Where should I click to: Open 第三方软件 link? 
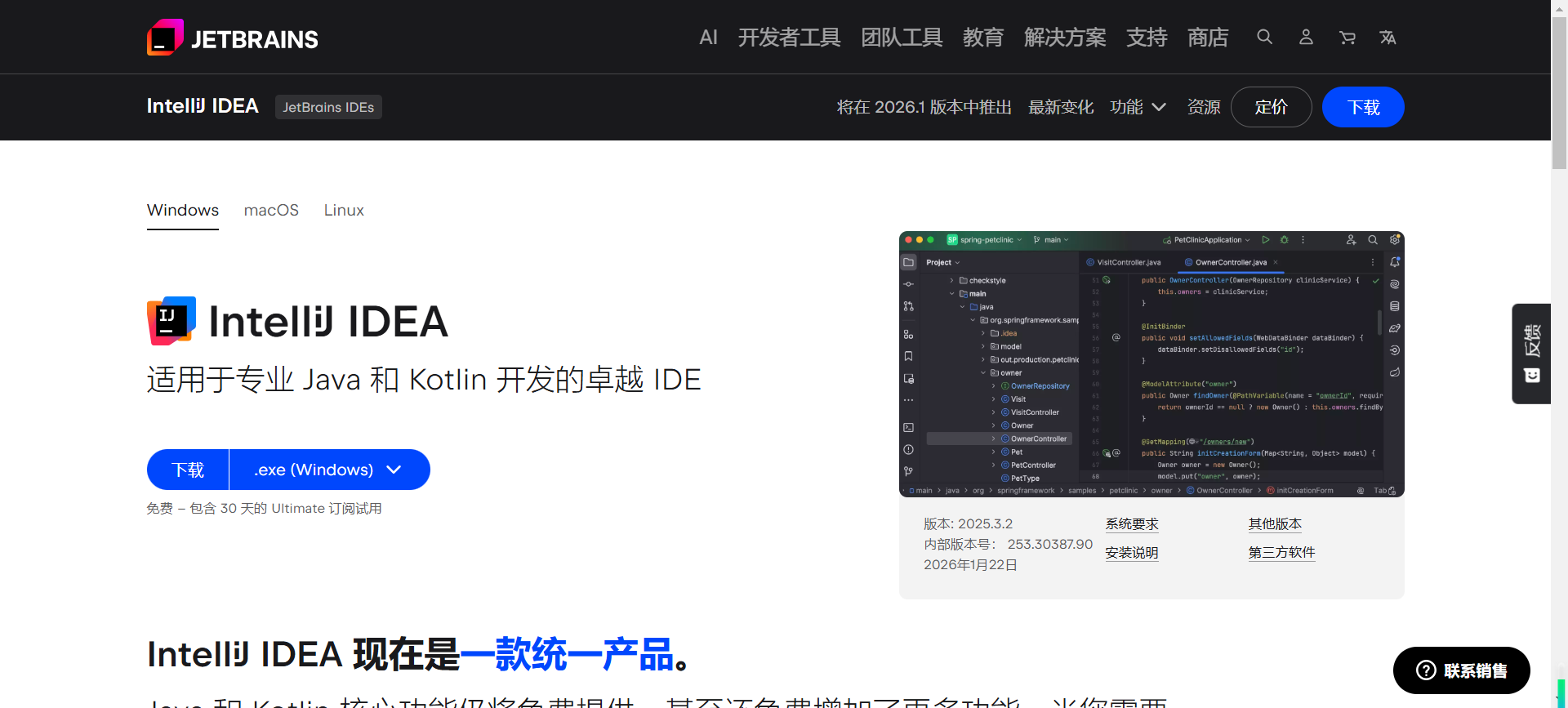click(1281, 553)
